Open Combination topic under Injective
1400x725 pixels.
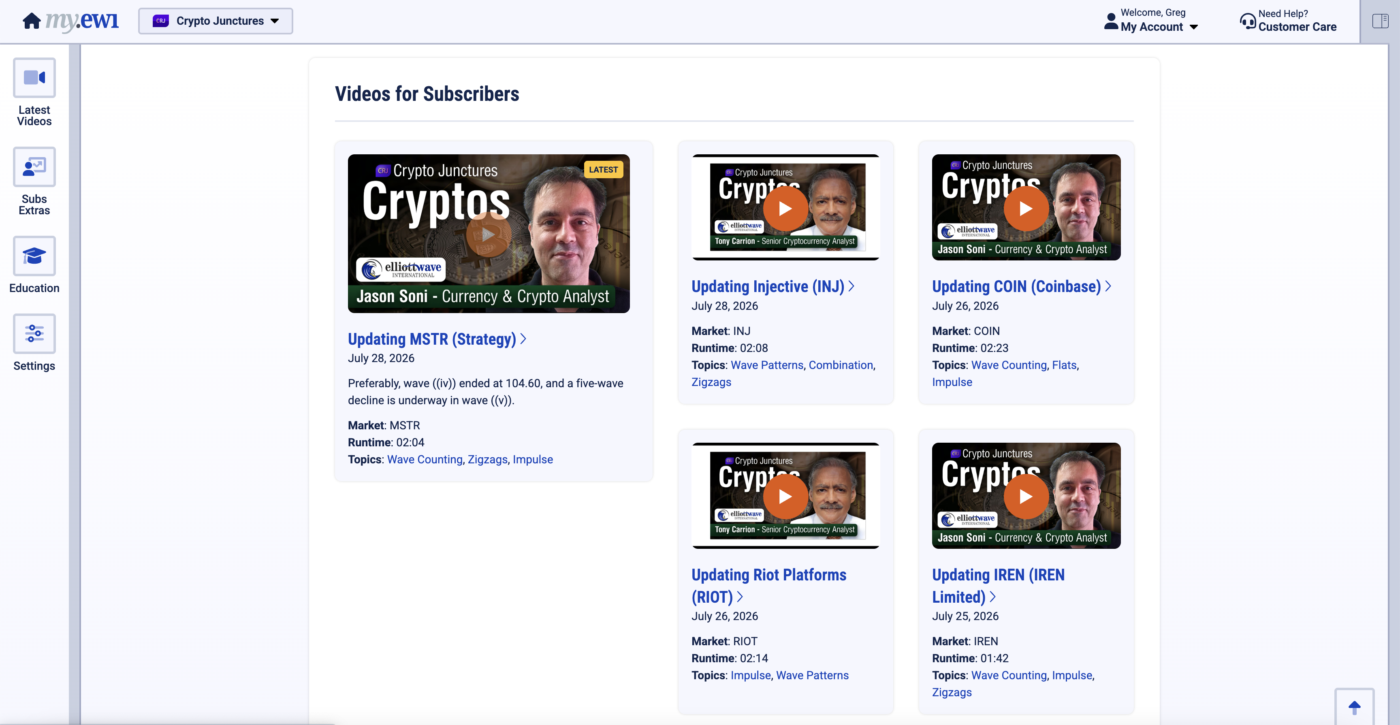841,366
